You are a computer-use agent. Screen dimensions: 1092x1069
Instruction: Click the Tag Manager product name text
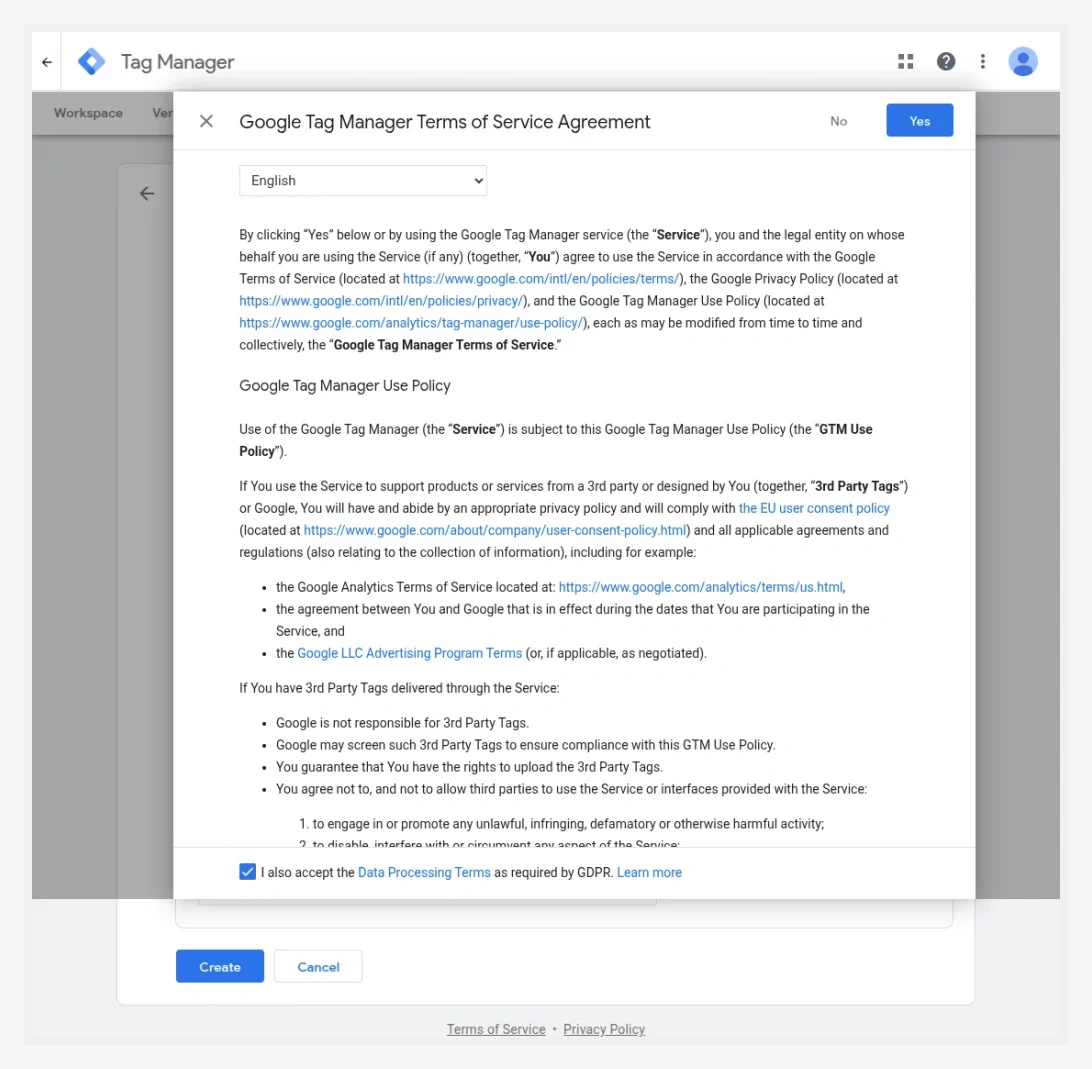click(x=178, y=62)
